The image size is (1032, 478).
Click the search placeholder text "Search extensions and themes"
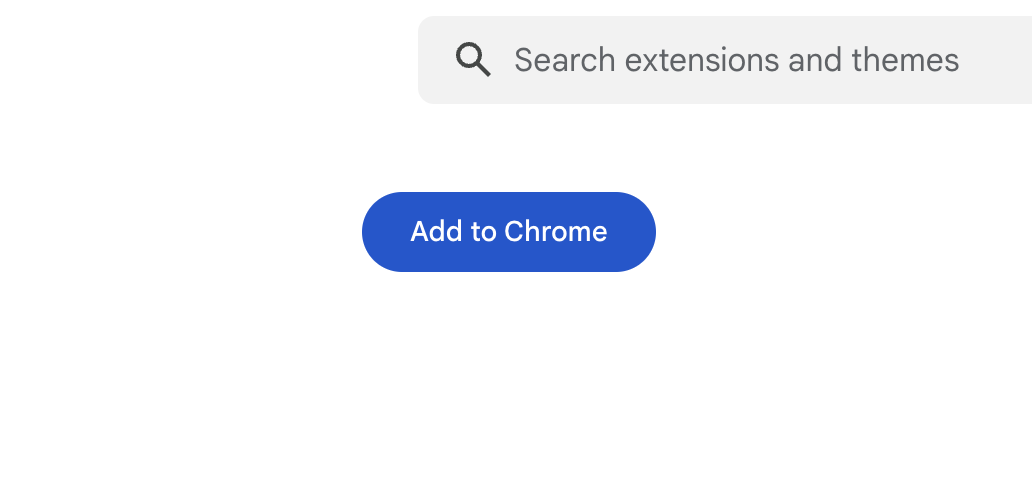click(x=736, y=60)
